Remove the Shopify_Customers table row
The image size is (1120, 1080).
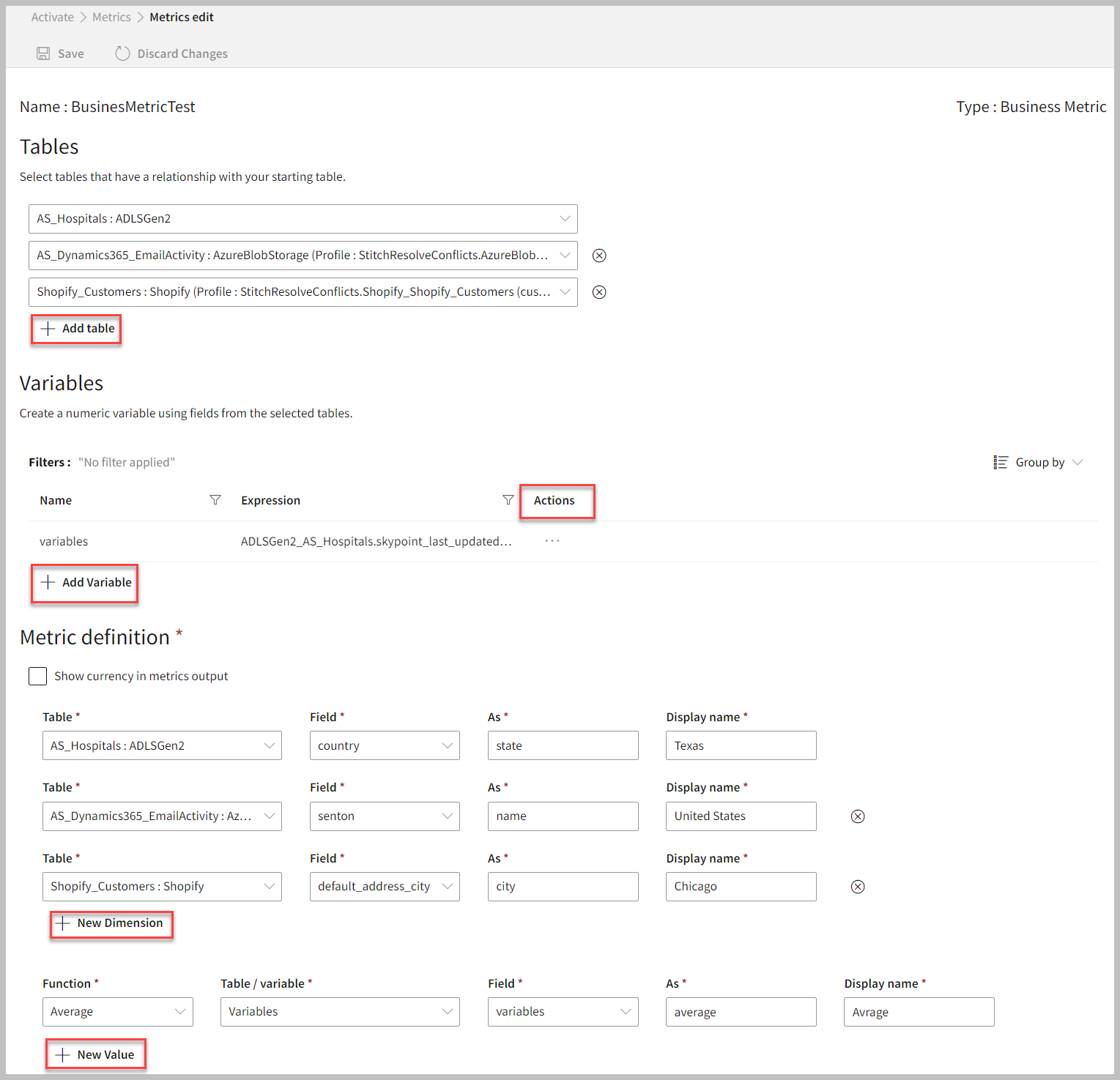[599, 292]
